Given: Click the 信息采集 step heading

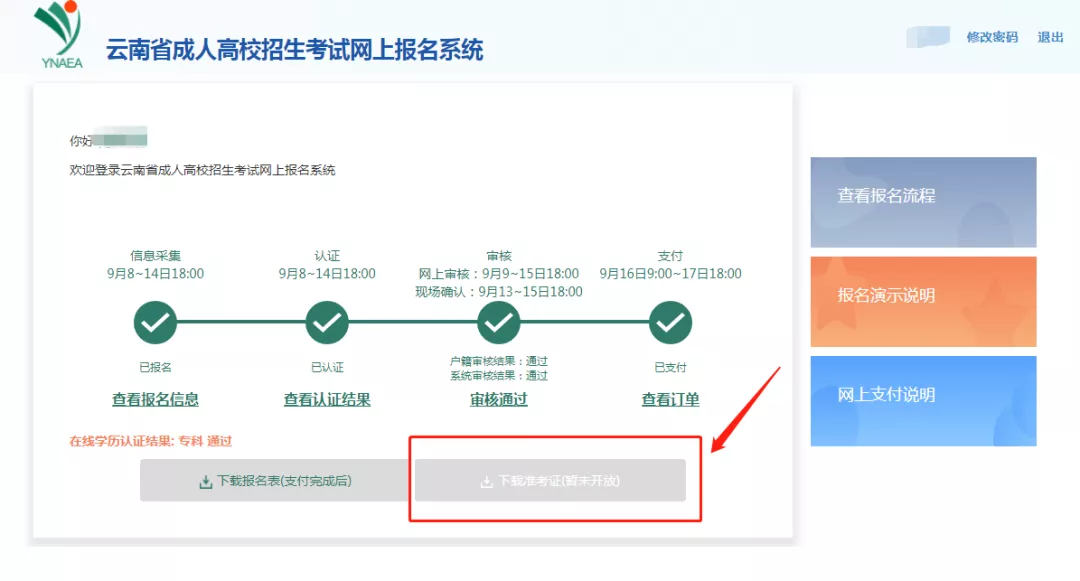Looking at the screenshot, I should 155,255.
